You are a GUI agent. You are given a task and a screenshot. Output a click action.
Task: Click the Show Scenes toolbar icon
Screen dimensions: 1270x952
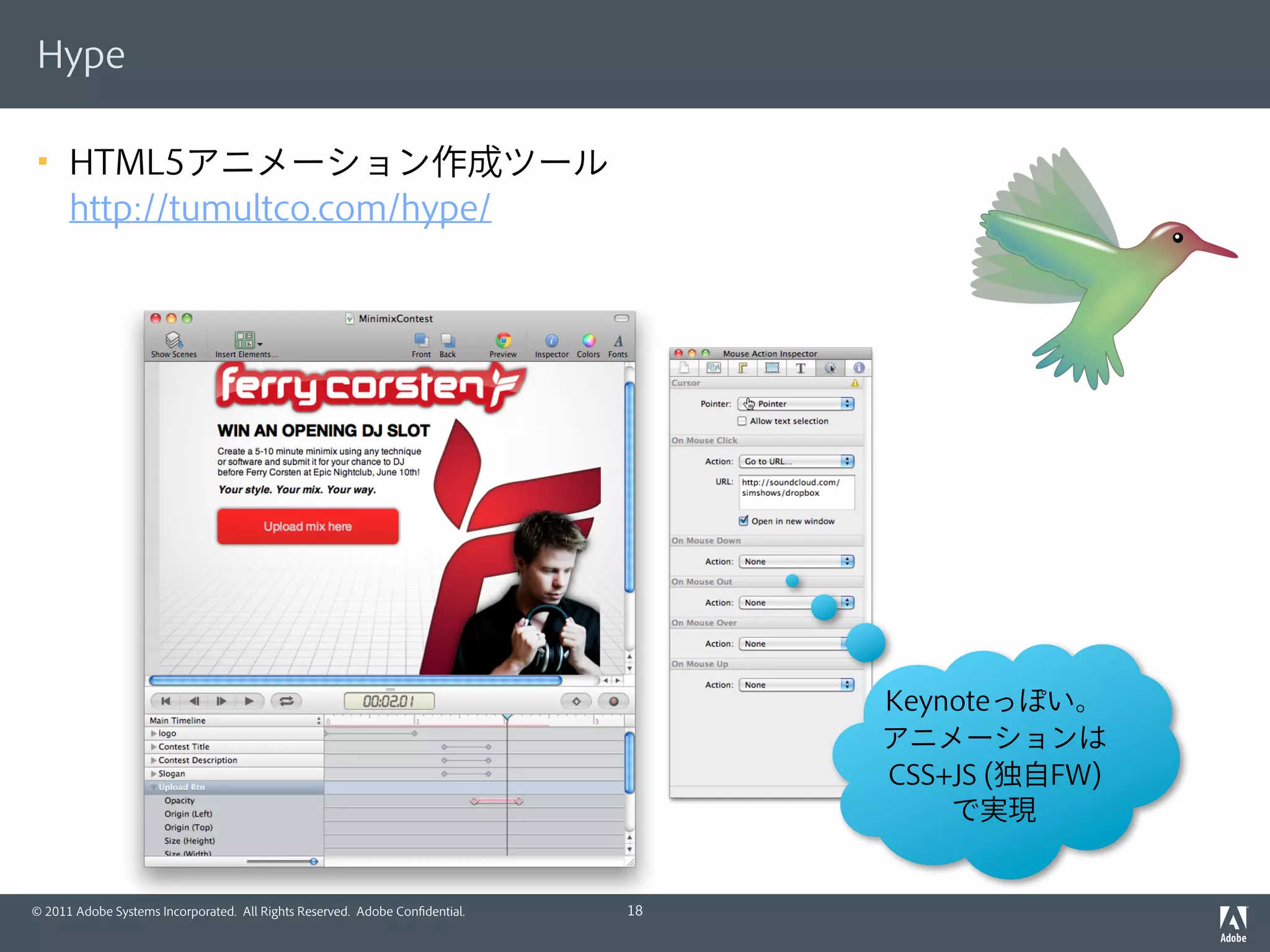click(x=173, y=340)
